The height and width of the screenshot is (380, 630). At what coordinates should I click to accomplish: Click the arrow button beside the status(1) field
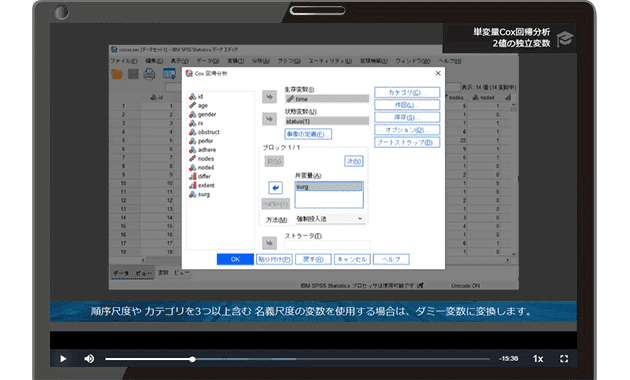(x=269, y=119)
